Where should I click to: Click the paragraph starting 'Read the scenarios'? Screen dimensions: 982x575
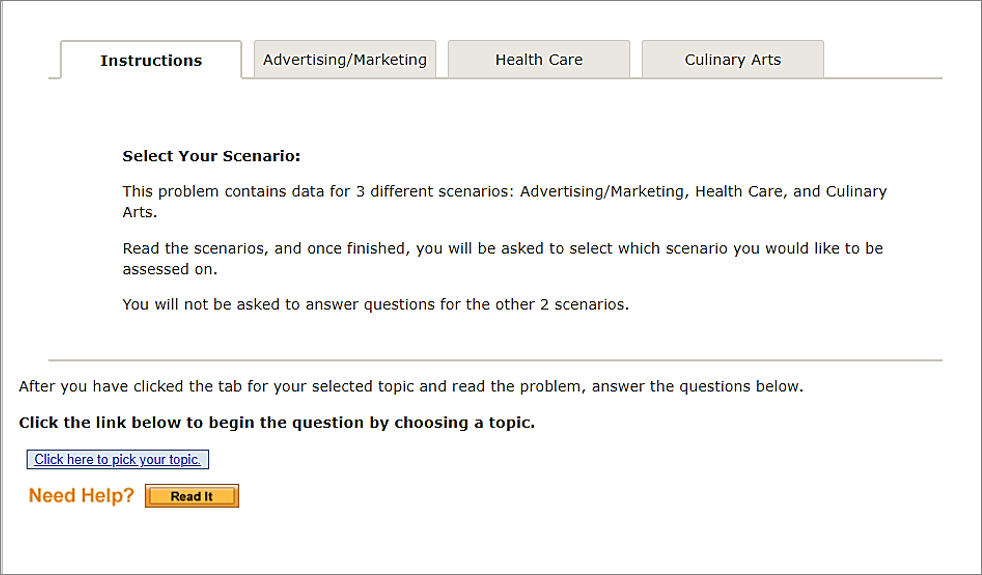pyautogui.click(x=400, y=248)
